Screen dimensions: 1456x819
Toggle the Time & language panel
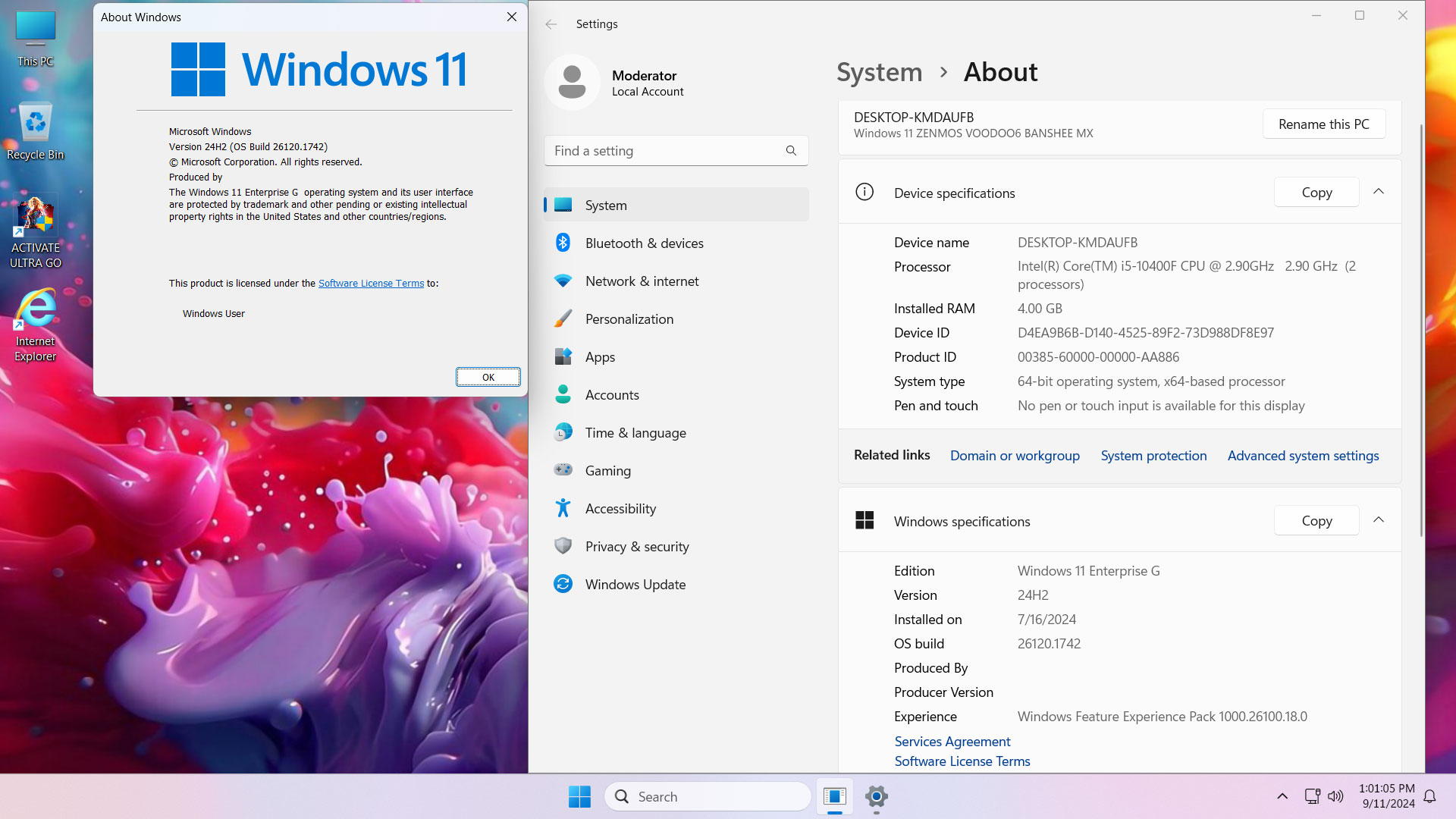pos(636,432)
